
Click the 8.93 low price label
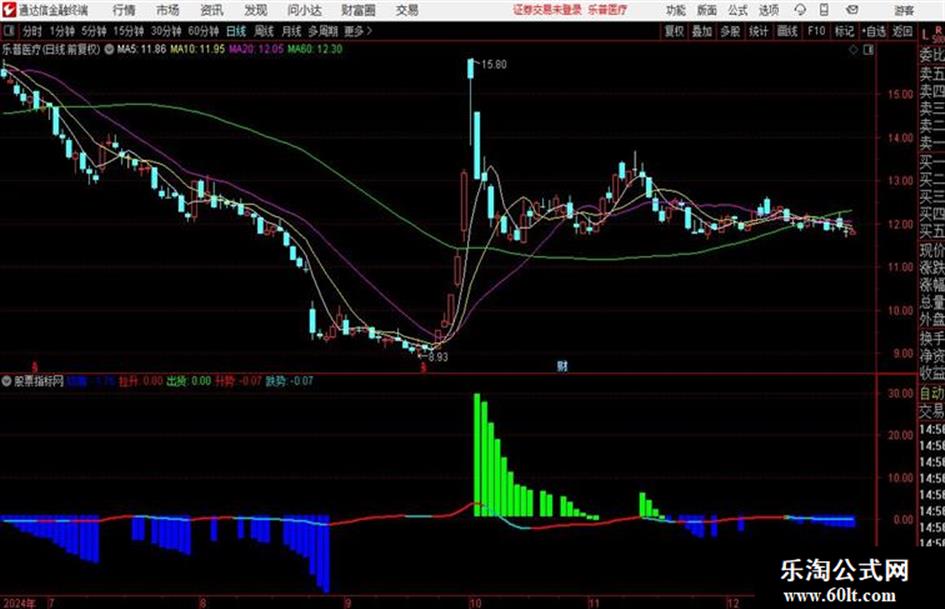pos(438,356)
